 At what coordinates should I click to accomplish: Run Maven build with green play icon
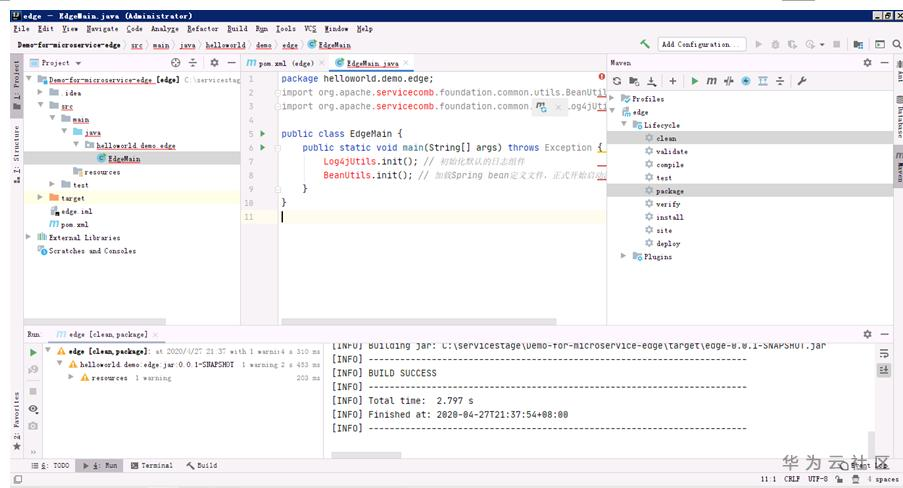click(695, 81)
